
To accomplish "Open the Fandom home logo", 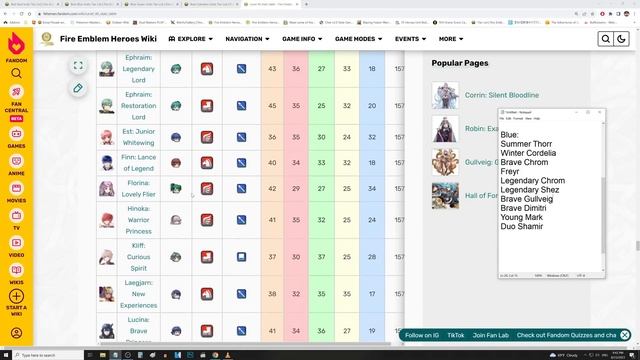I will (x=16, y=47).
